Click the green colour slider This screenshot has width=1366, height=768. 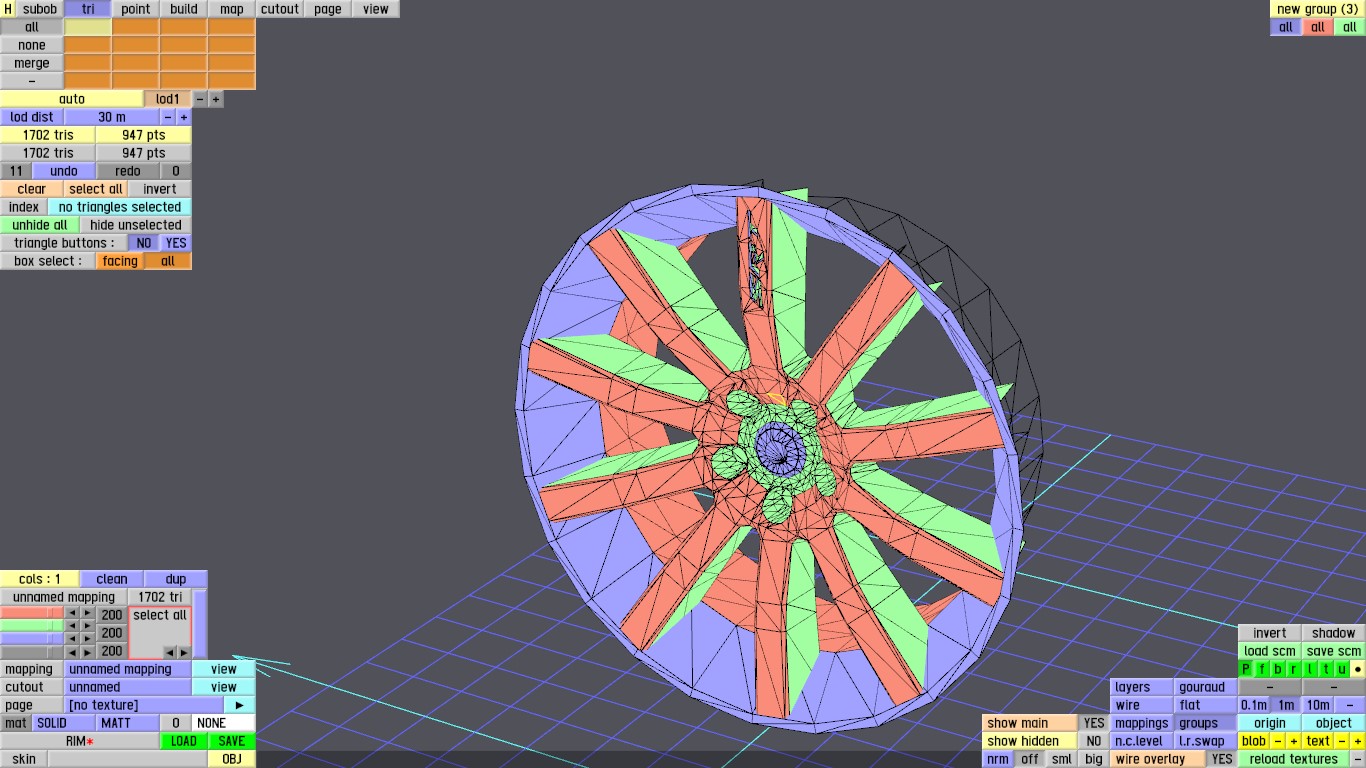32,627
